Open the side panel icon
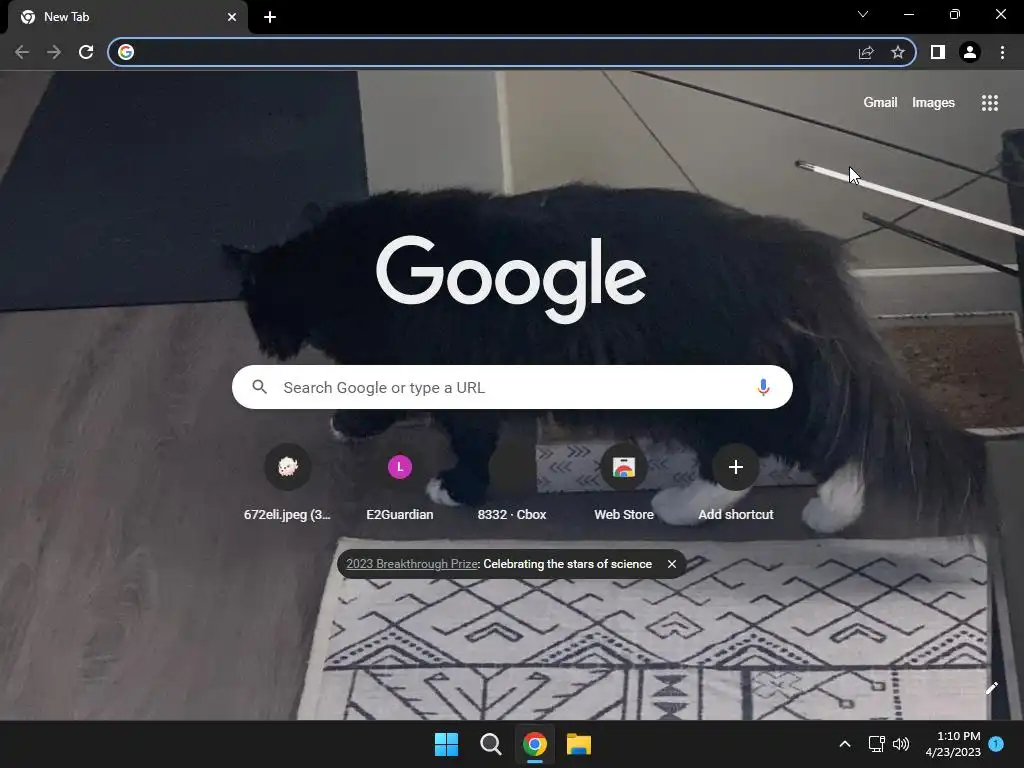The width and height of the screenshot is (1024, 768). [938, 52]
